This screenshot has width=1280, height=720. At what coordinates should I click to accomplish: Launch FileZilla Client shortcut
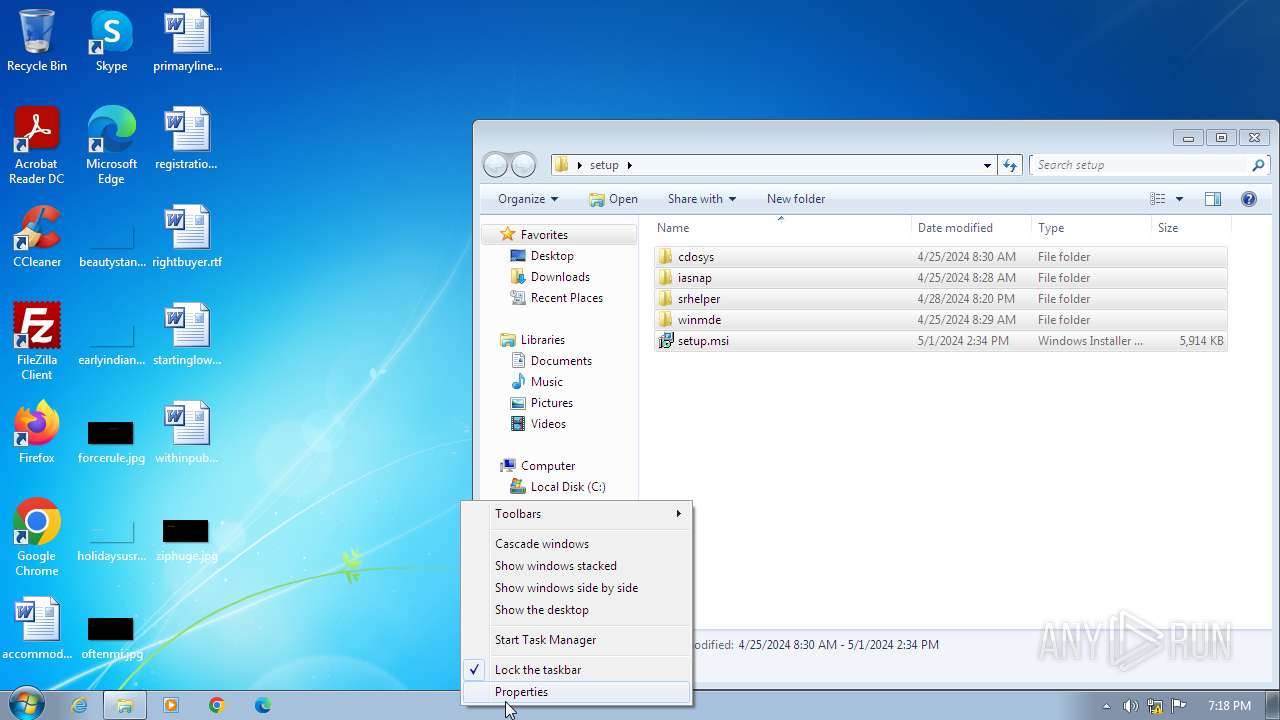[x=37, y=342]
